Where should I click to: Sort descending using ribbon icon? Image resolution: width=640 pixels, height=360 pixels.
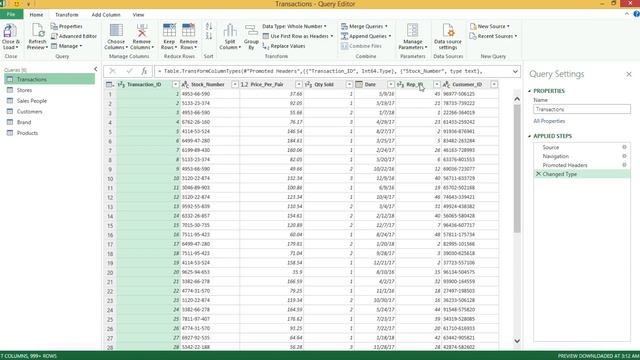click(209, 36)
